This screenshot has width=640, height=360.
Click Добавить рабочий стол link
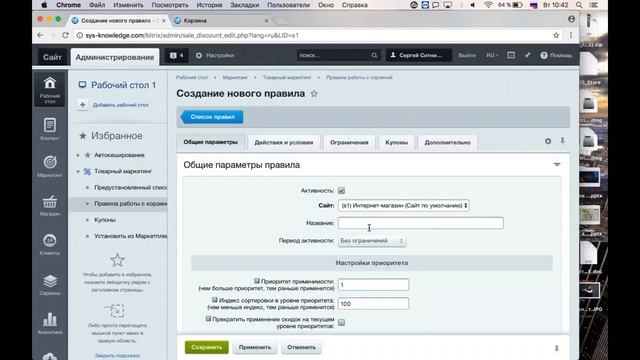[120, 105]
